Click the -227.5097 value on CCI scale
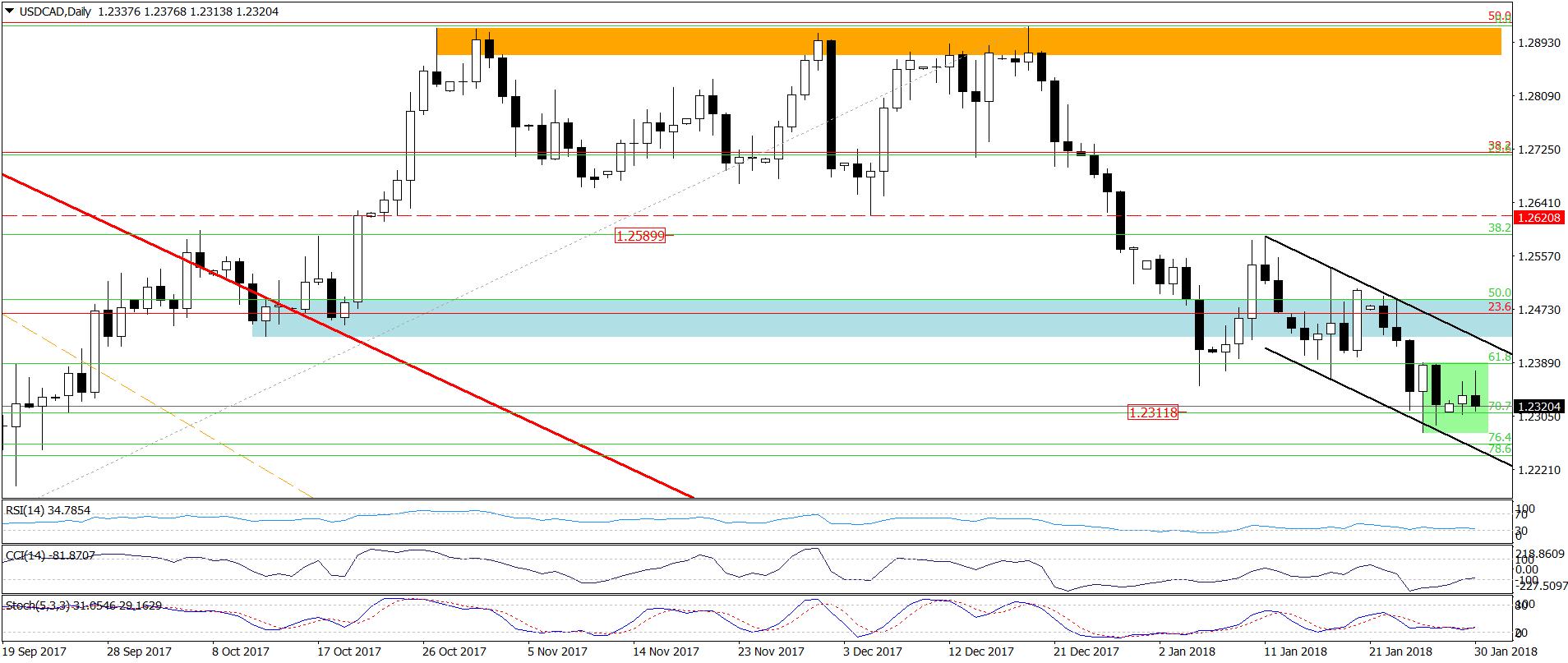The image size is (1568, 663). point(1541,586)
